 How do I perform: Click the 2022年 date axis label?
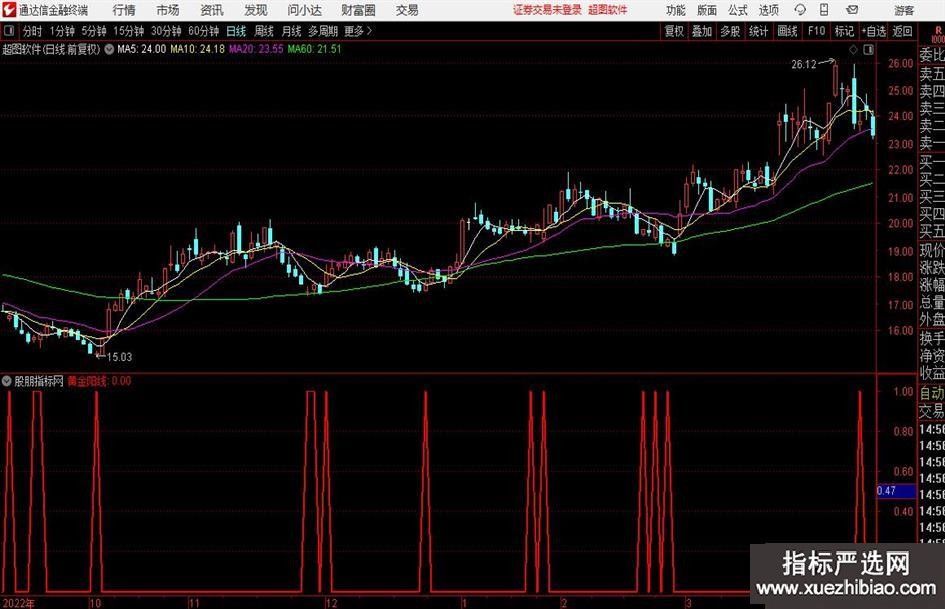point(18,603)
